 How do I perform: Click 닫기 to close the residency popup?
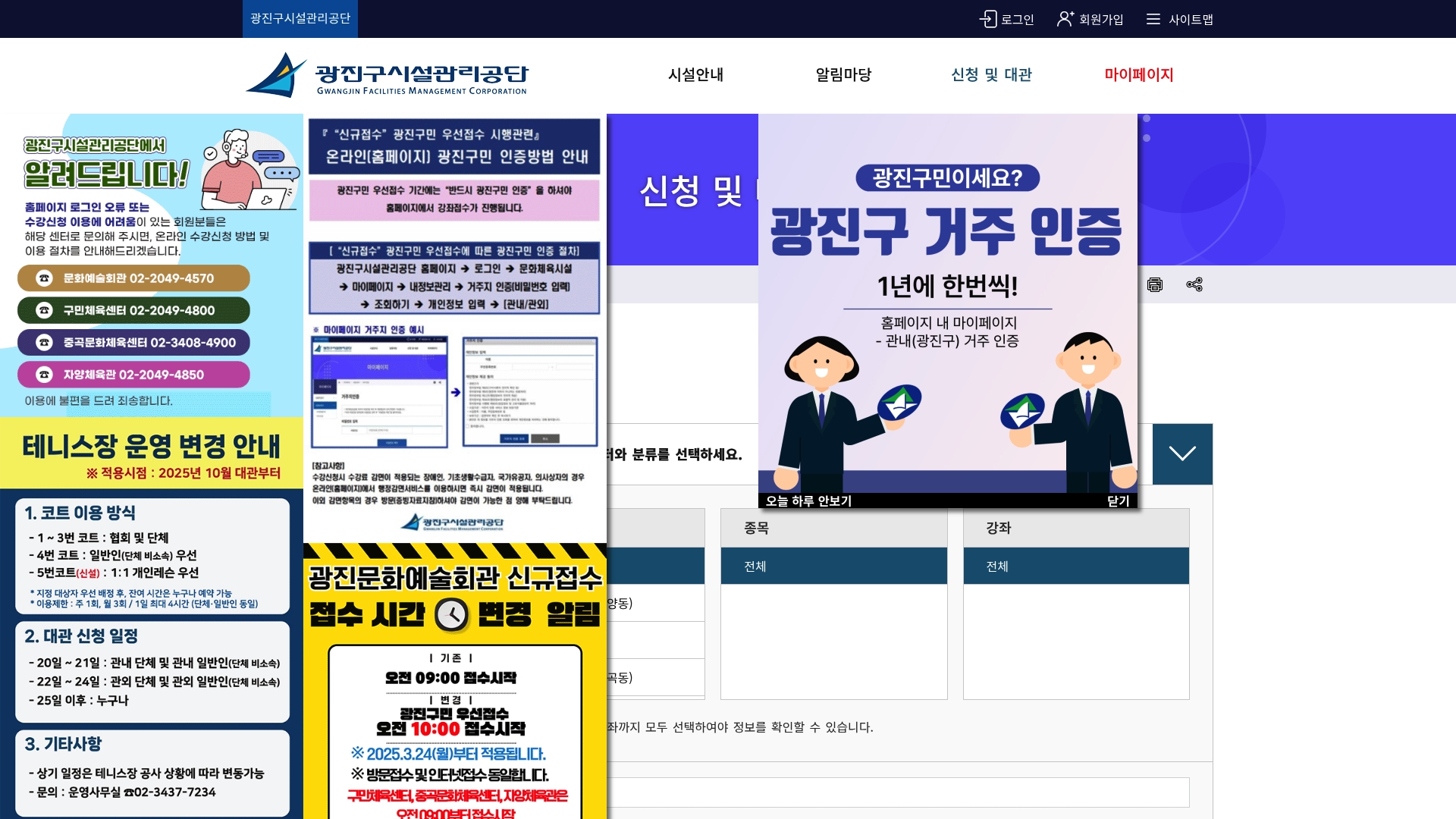(x=1119, y=500)
